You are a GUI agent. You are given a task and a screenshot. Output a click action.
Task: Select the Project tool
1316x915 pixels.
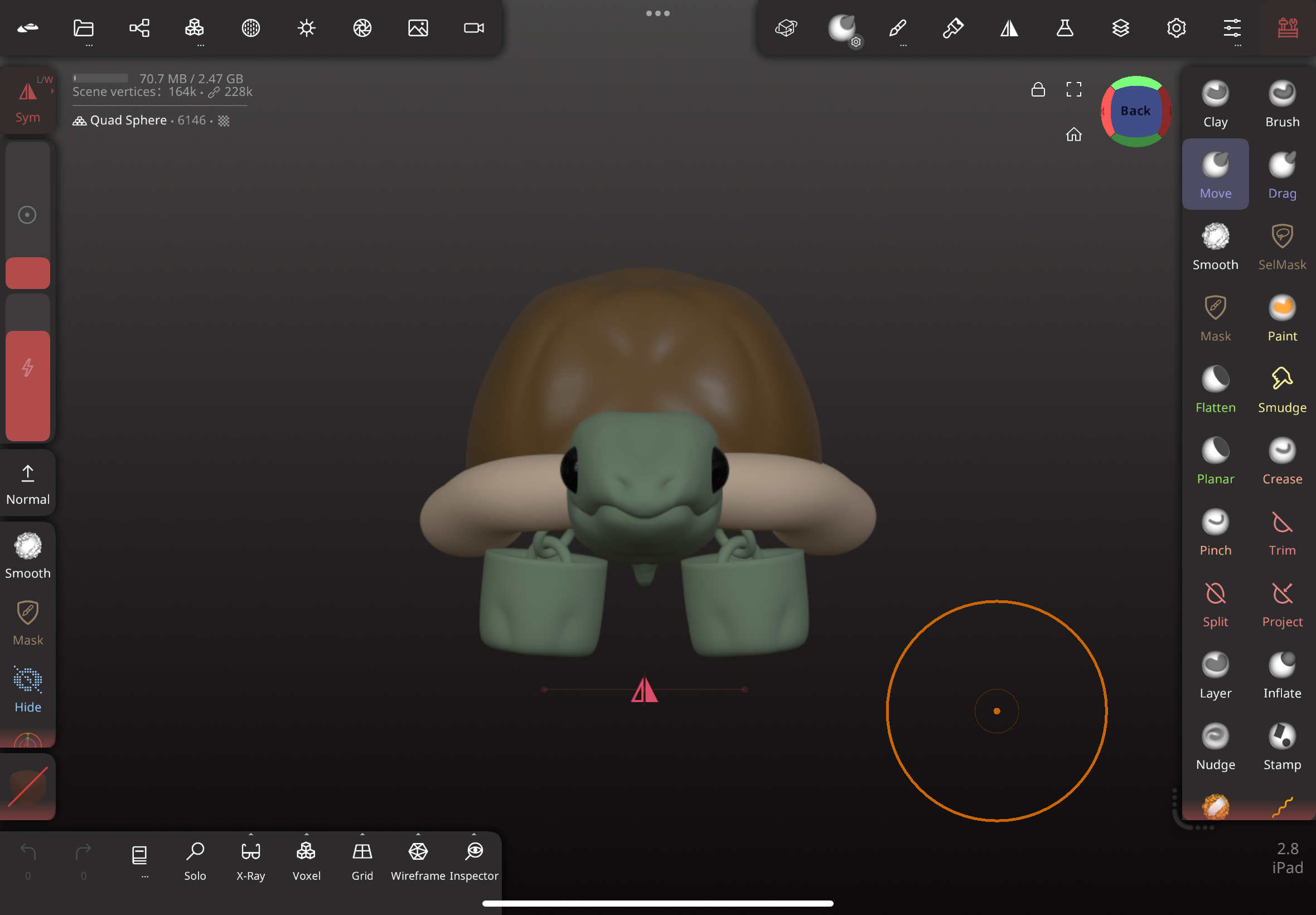click(1282, 603)
